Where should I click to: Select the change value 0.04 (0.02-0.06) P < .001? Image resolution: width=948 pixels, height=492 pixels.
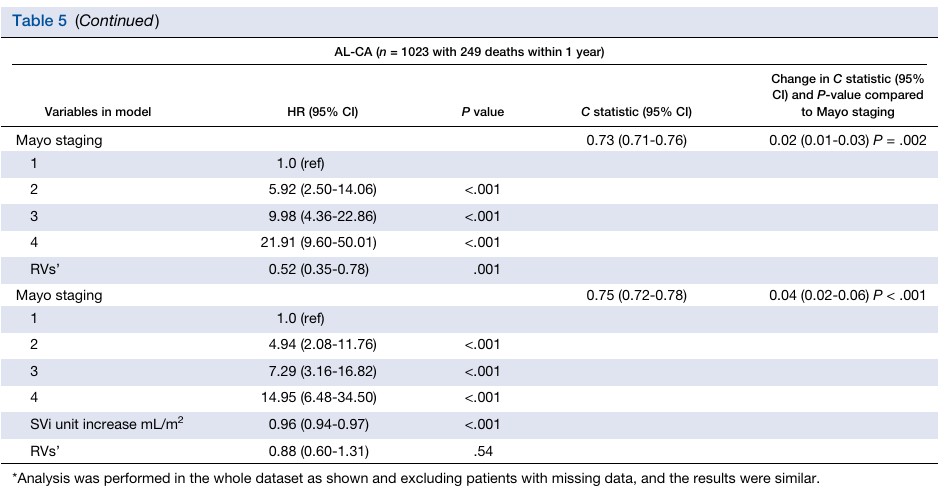coord(848,295)
